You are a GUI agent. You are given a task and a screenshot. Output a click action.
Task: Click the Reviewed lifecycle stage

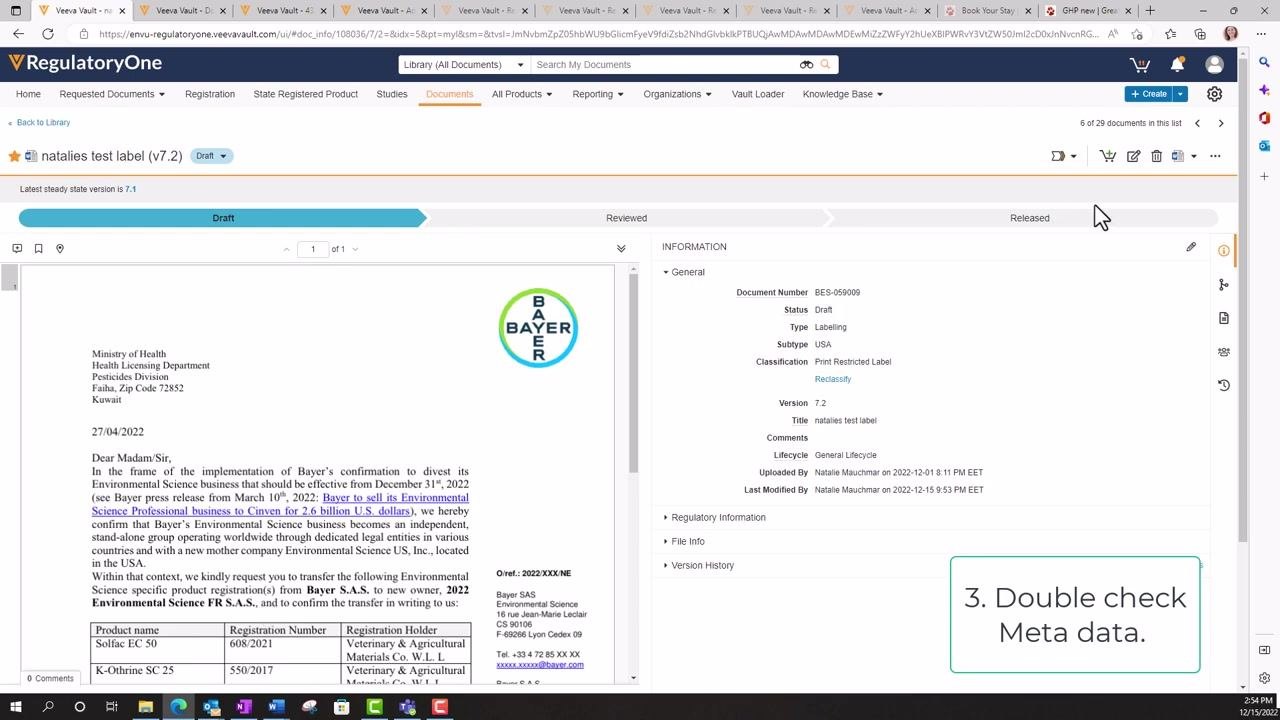tap(626, 218)
